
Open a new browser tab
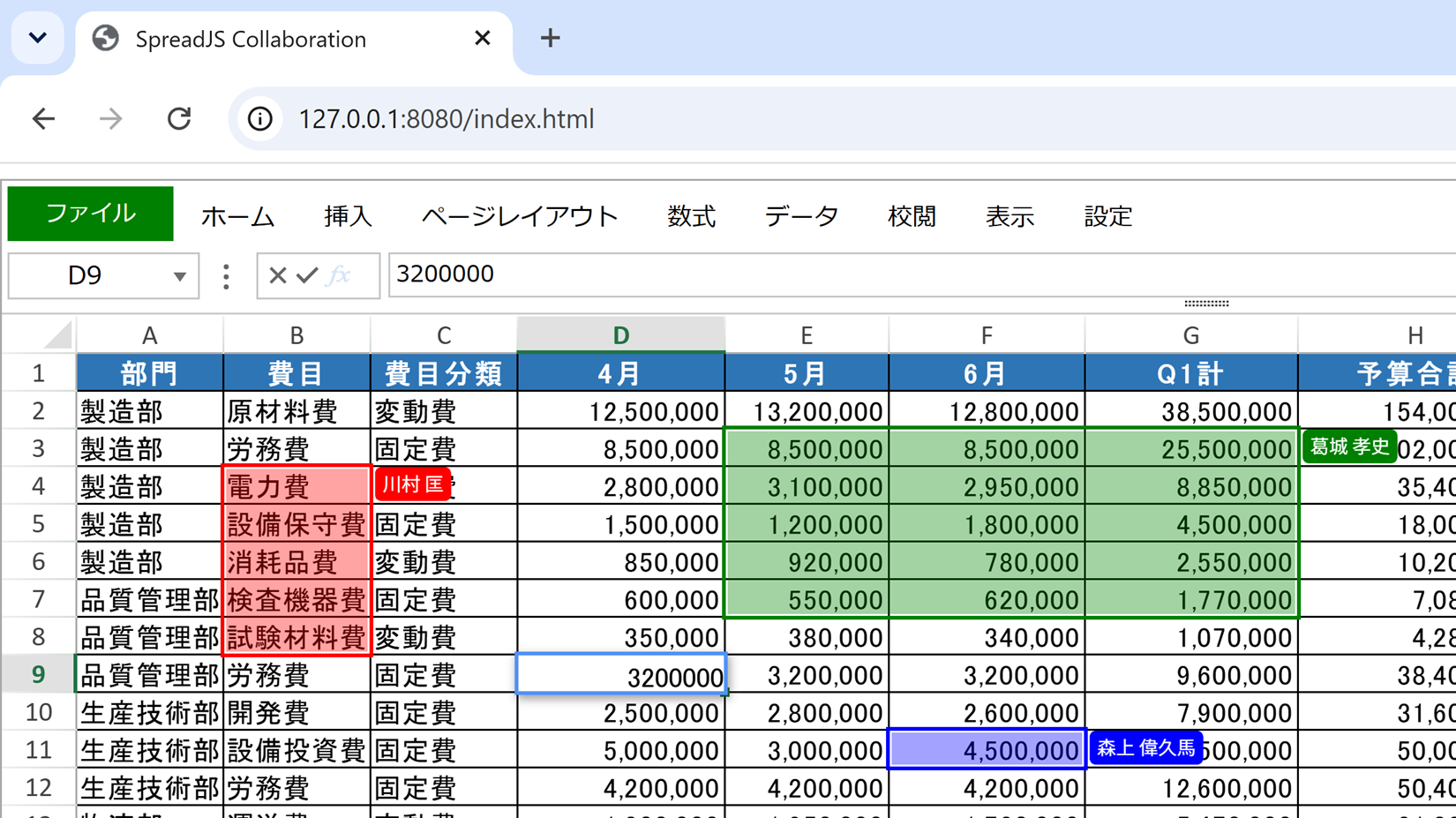tap(550, 38)
